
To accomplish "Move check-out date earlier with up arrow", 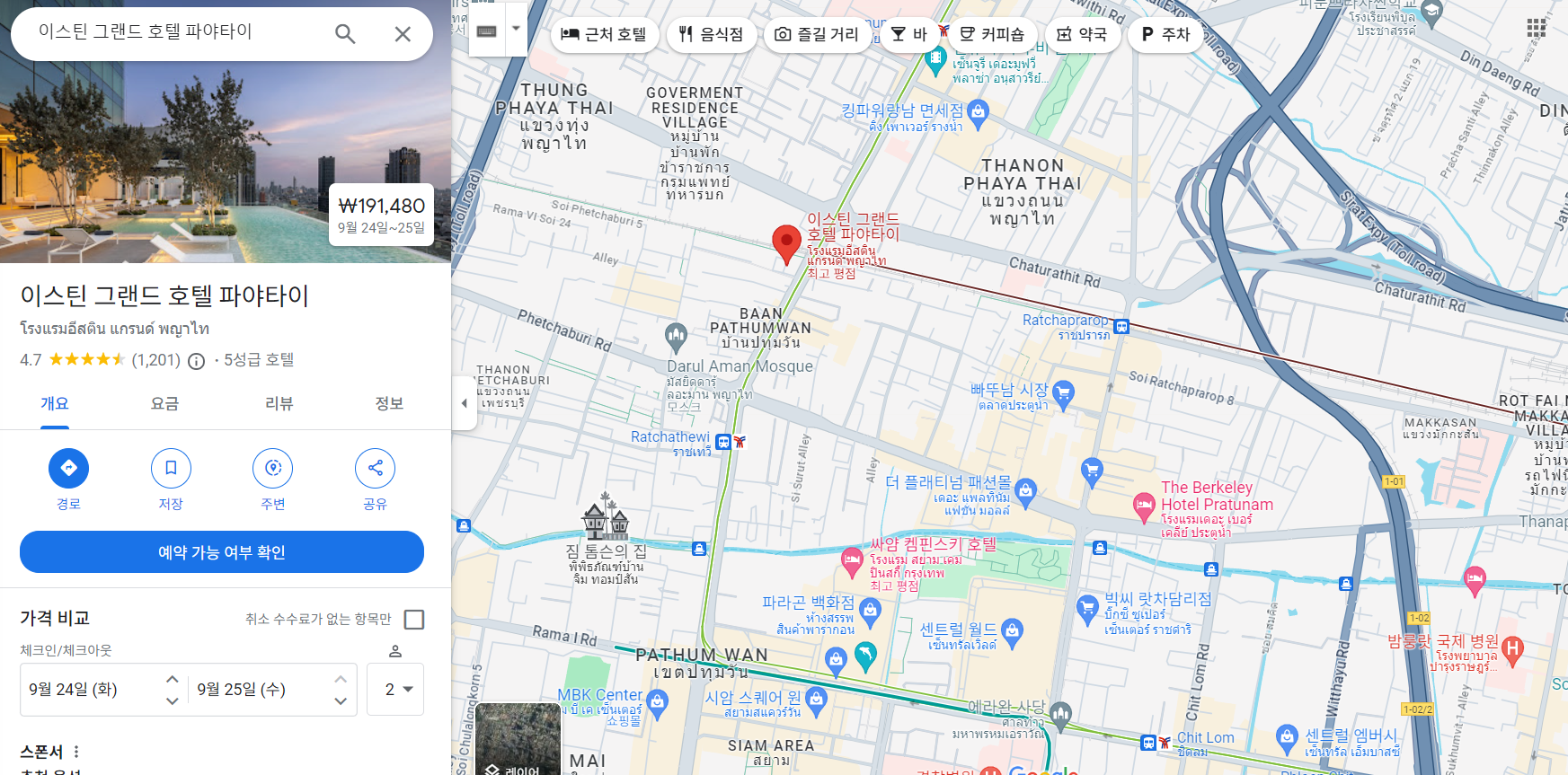I will (341, 679).
